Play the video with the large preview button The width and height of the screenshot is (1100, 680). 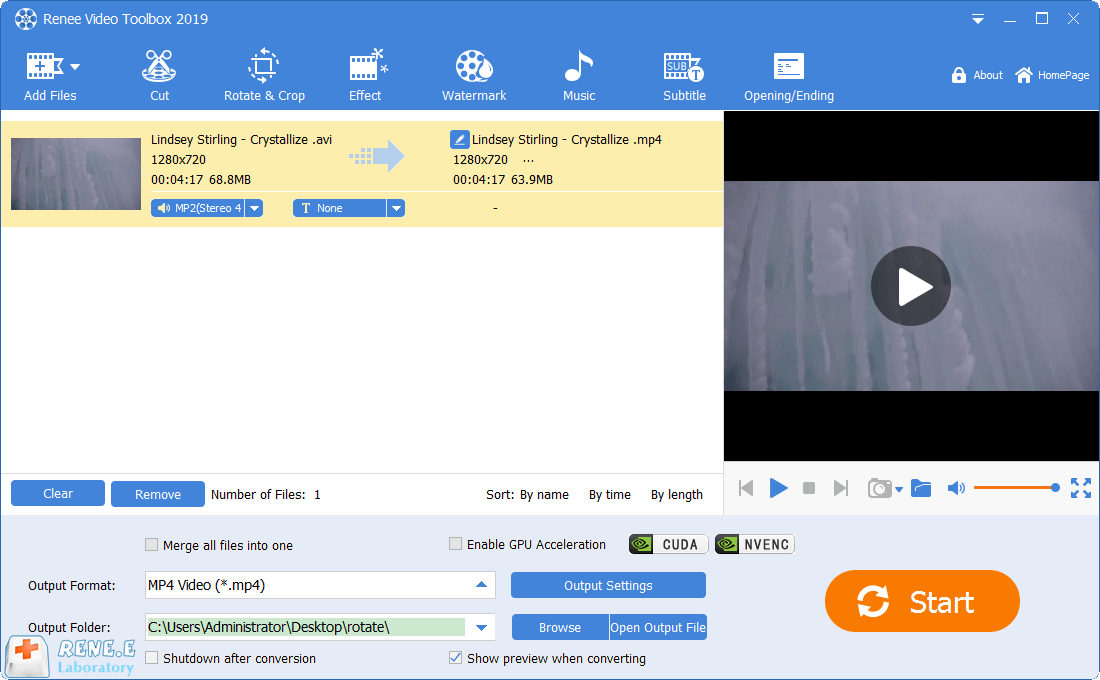click(911, 286)
